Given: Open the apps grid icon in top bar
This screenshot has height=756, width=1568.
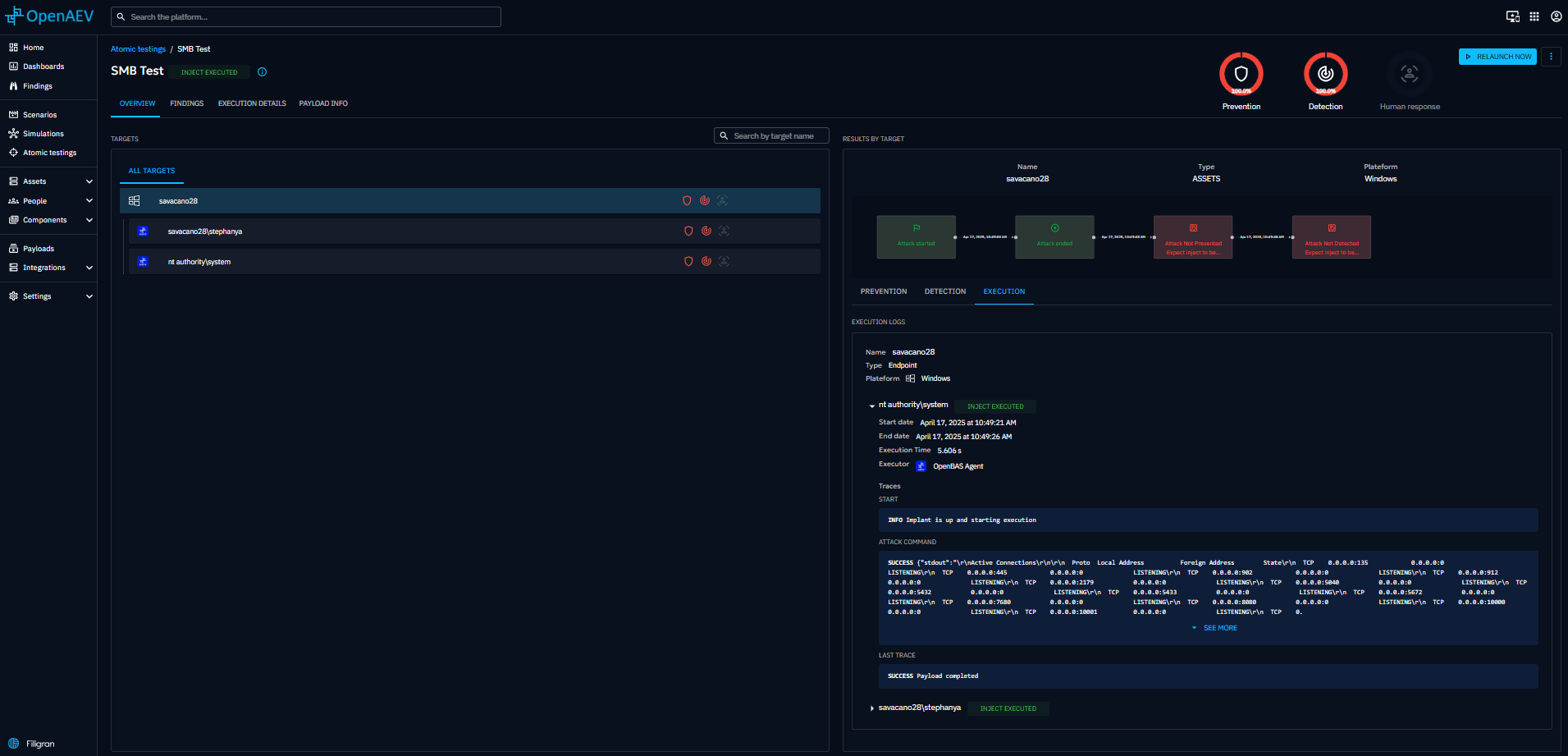Looking at the screenshot, I should tap(1534, 16).
